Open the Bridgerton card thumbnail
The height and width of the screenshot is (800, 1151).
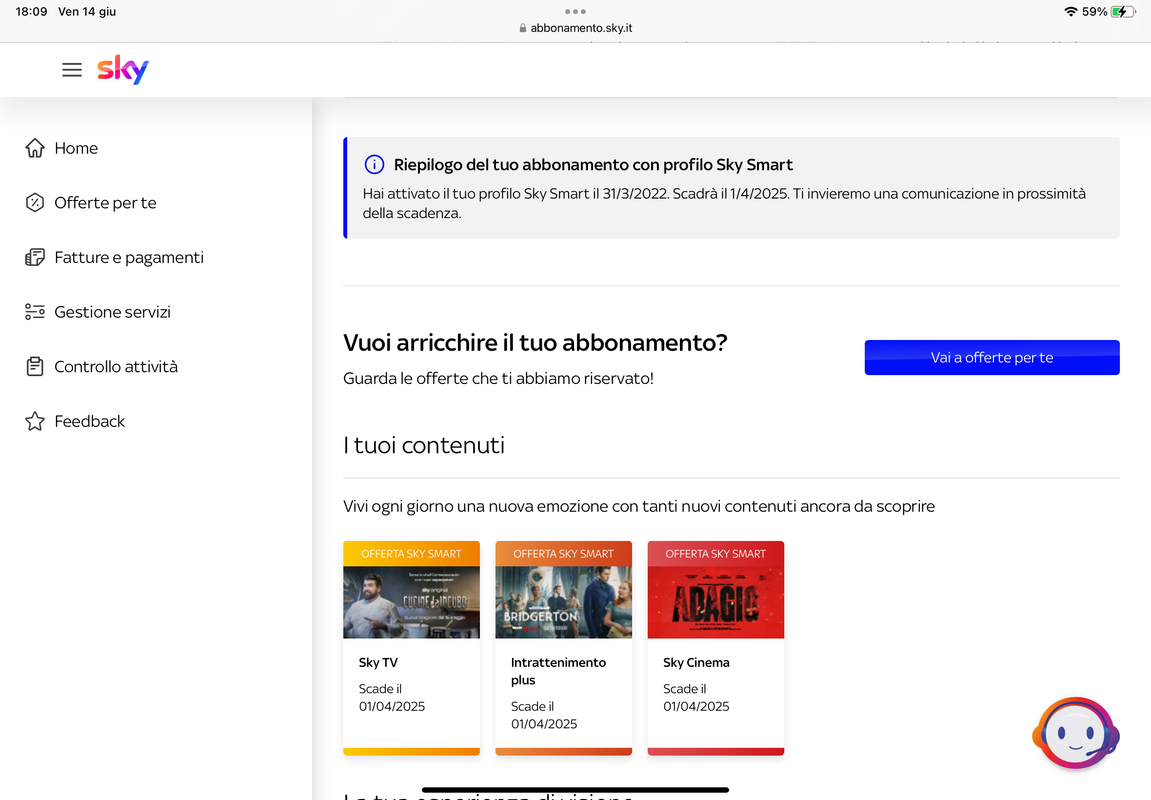point(563,602)
